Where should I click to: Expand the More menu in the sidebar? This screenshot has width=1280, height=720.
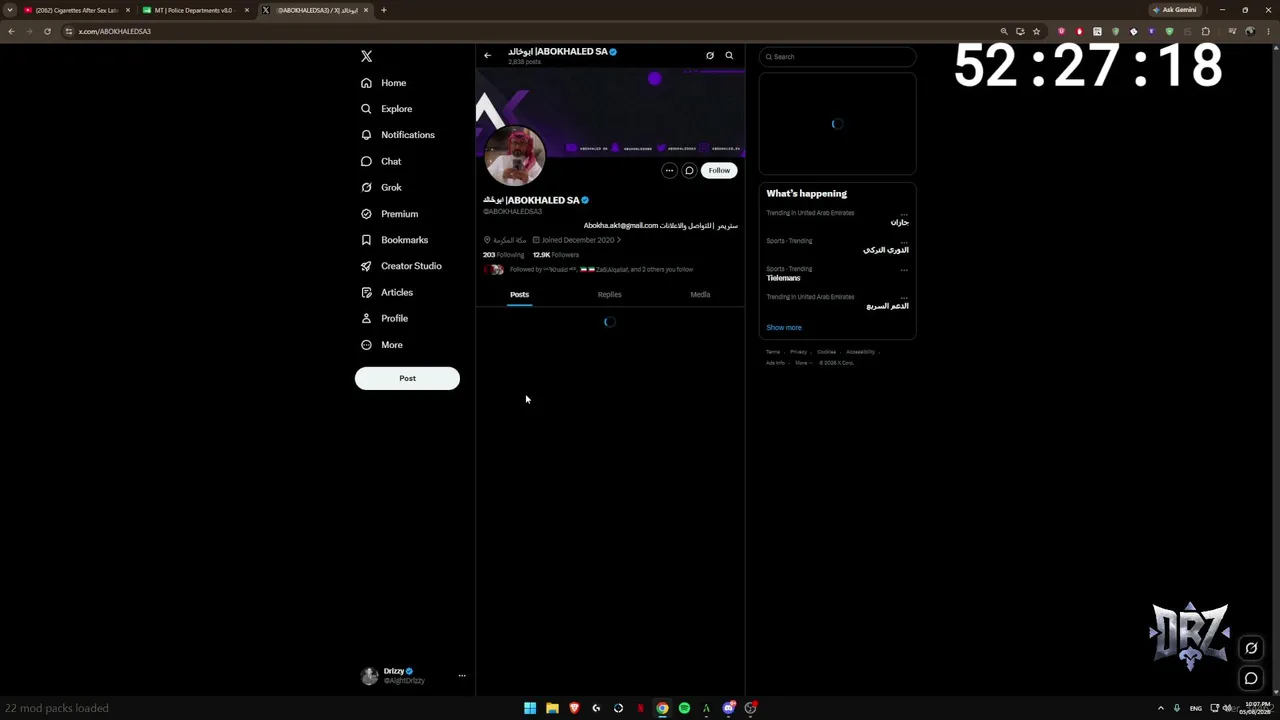click(x=381, y=345)
